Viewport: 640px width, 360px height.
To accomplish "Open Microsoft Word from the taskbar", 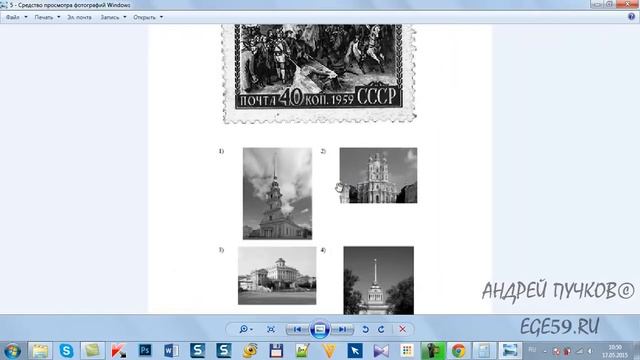I will (171, 351).
